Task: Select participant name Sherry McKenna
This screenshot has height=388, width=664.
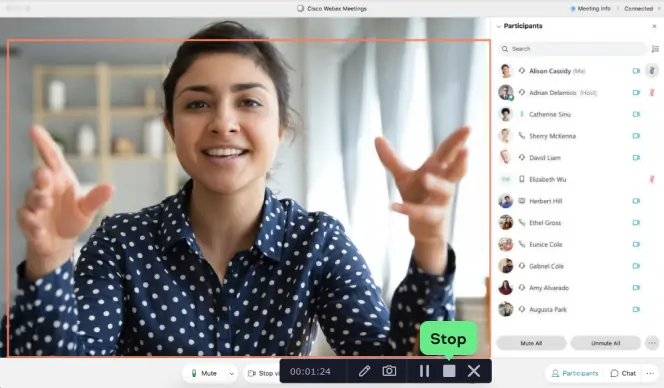Action: [552, 136]
